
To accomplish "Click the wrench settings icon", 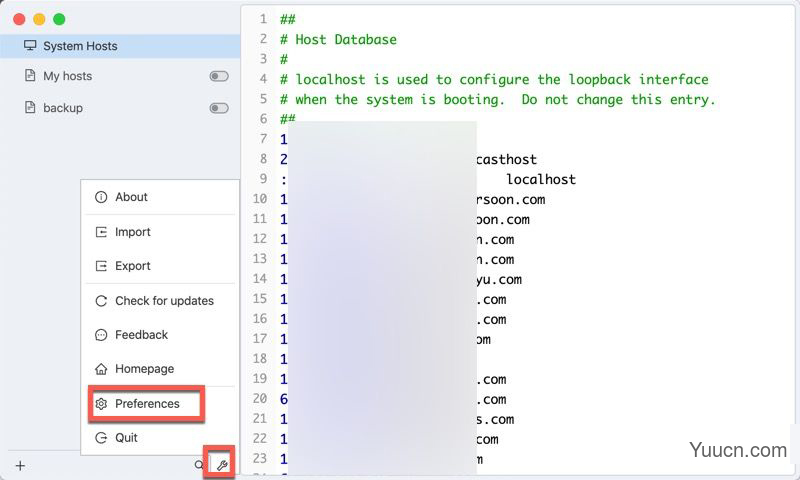I will click(x=222, y=465).
